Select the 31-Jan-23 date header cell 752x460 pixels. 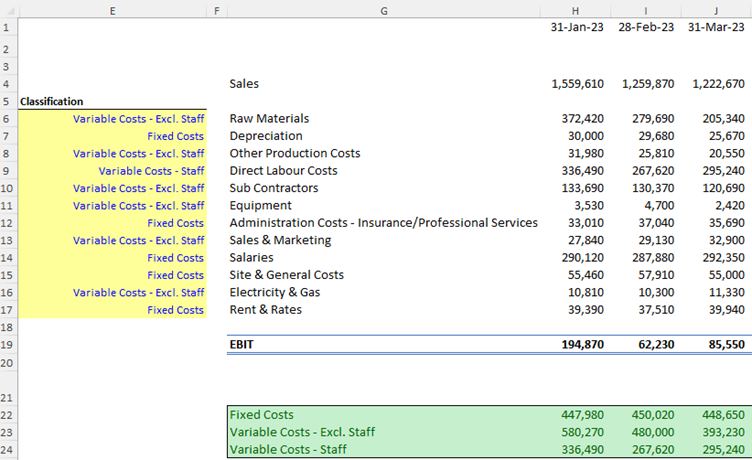click(577, 27)
